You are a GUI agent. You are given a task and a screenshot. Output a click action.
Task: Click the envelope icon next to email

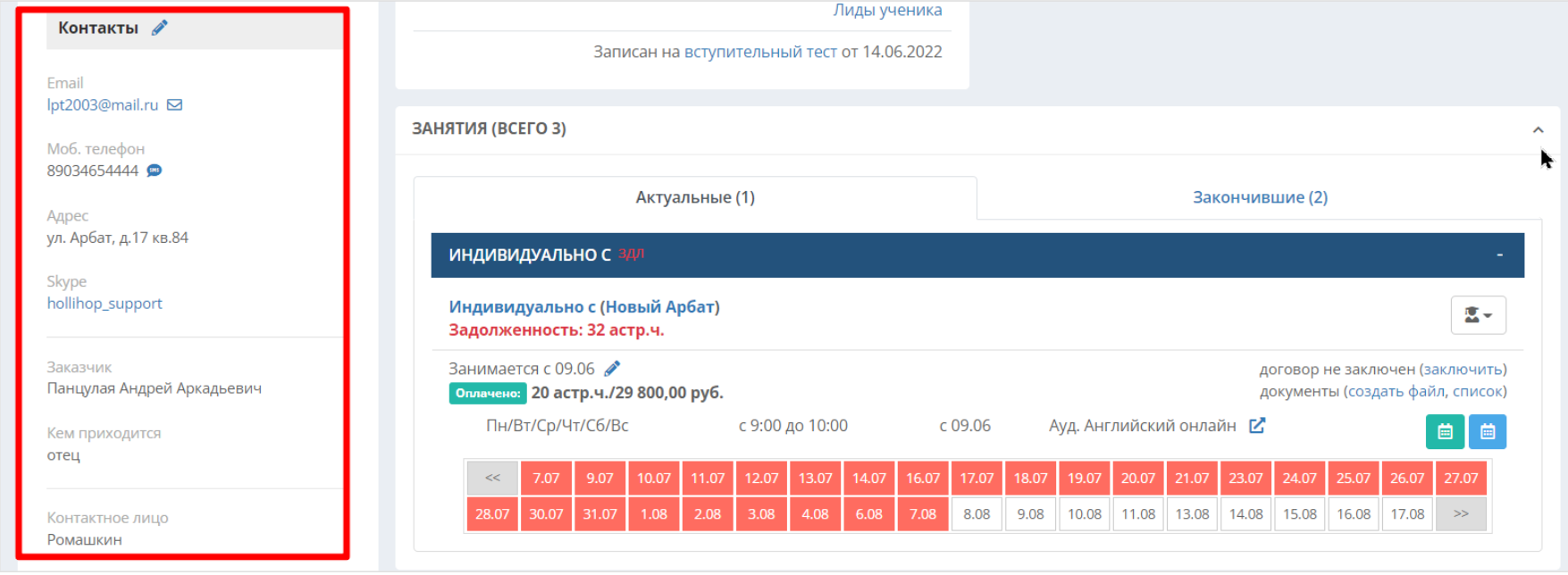coord(174,104)
